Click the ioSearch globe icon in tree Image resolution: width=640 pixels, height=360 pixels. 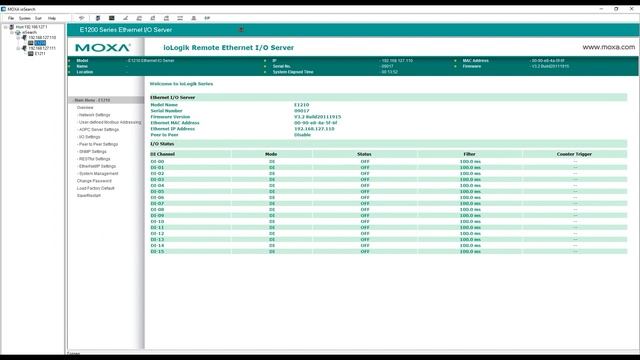(18, 32)
